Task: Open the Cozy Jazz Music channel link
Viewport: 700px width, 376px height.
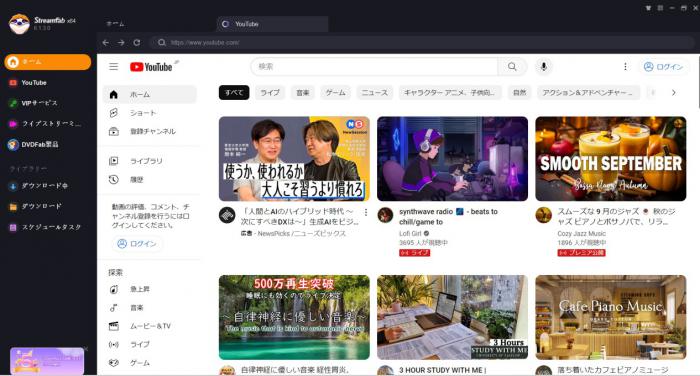Action: click(x=581, y=234)
